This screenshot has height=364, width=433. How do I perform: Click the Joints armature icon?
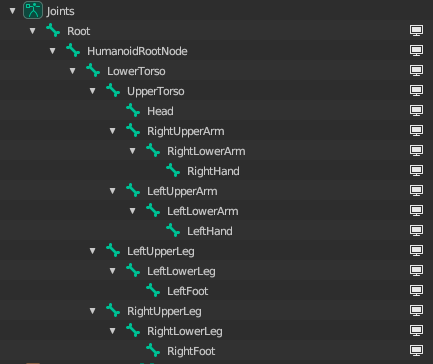tap(33, 10)
